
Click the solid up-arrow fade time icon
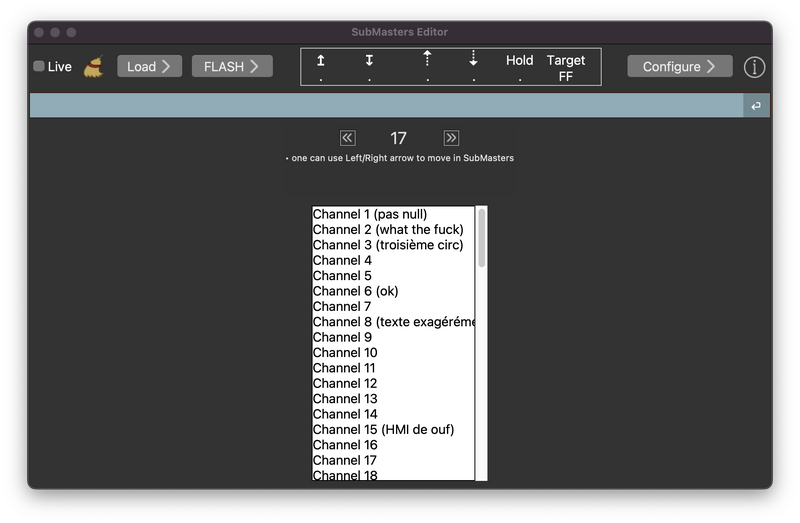tap(321, 61)
